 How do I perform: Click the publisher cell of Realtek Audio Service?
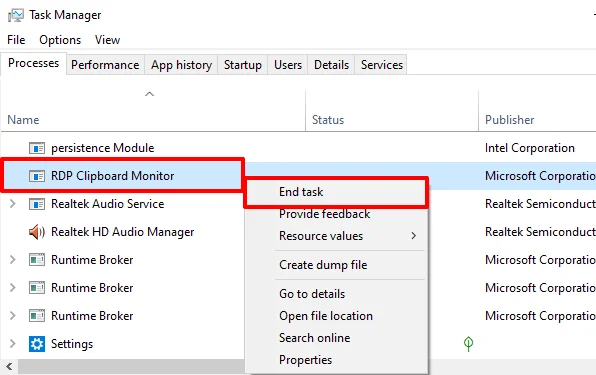pos(540,204)
